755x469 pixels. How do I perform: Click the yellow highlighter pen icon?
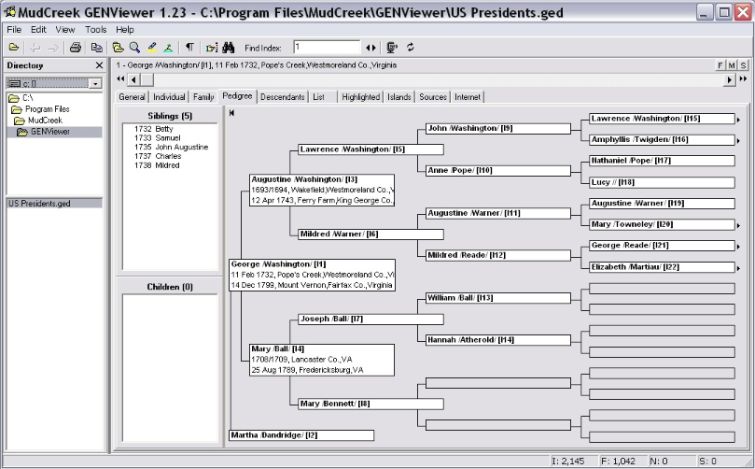[152, 47]
